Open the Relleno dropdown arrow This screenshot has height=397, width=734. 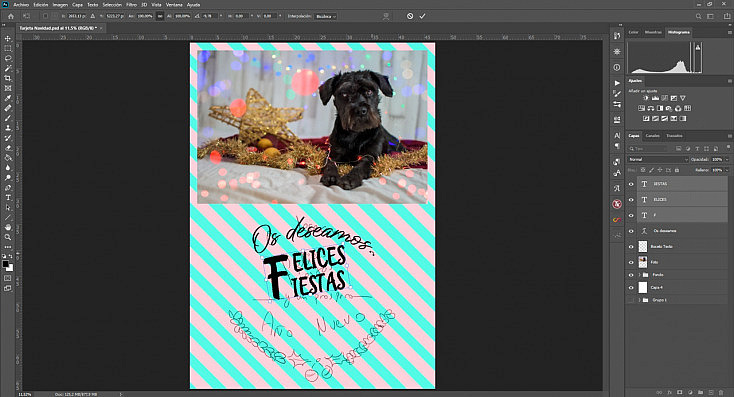[727, 170]
